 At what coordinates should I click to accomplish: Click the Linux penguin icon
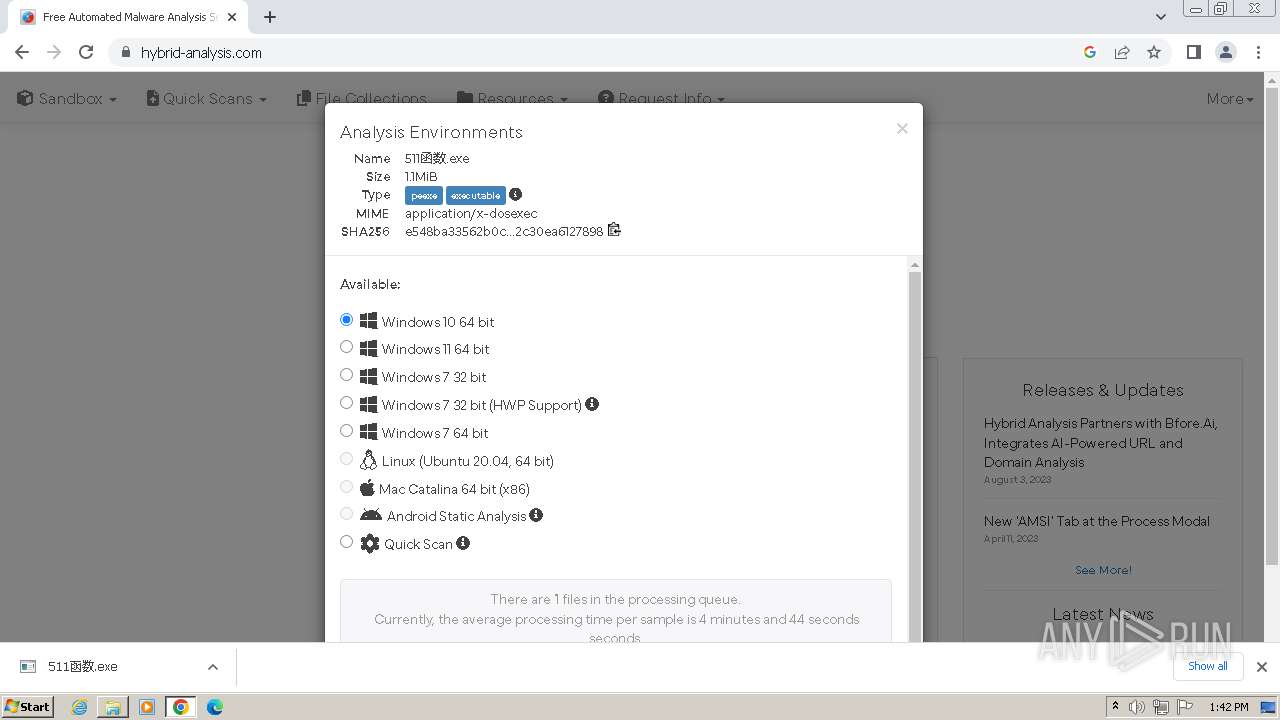coord(368,460)
